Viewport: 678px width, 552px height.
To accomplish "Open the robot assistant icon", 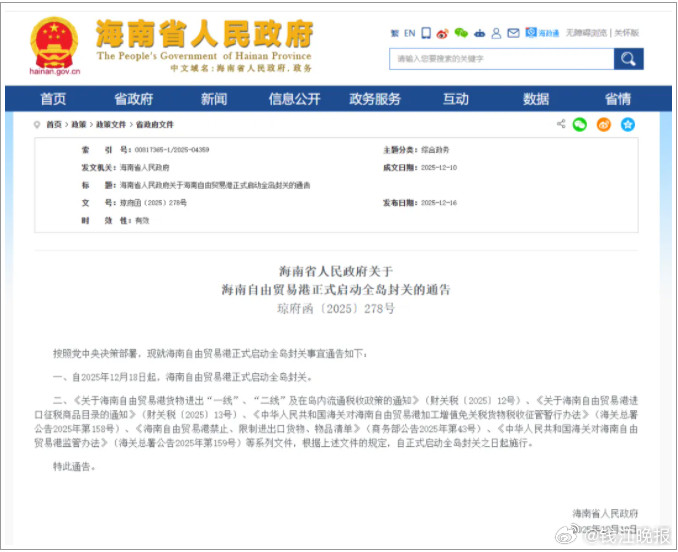I will click(x=480, y=33).
